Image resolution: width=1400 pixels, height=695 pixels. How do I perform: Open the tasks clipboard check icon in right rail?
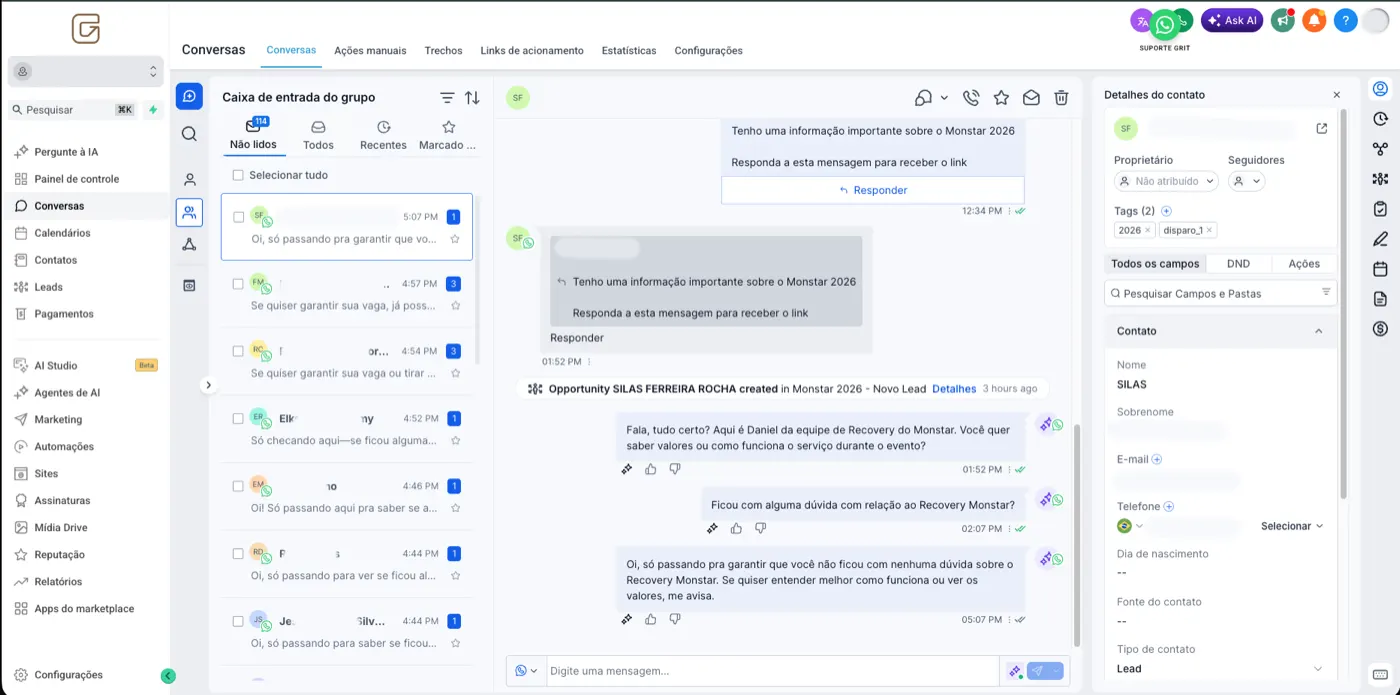(1380, 209)
